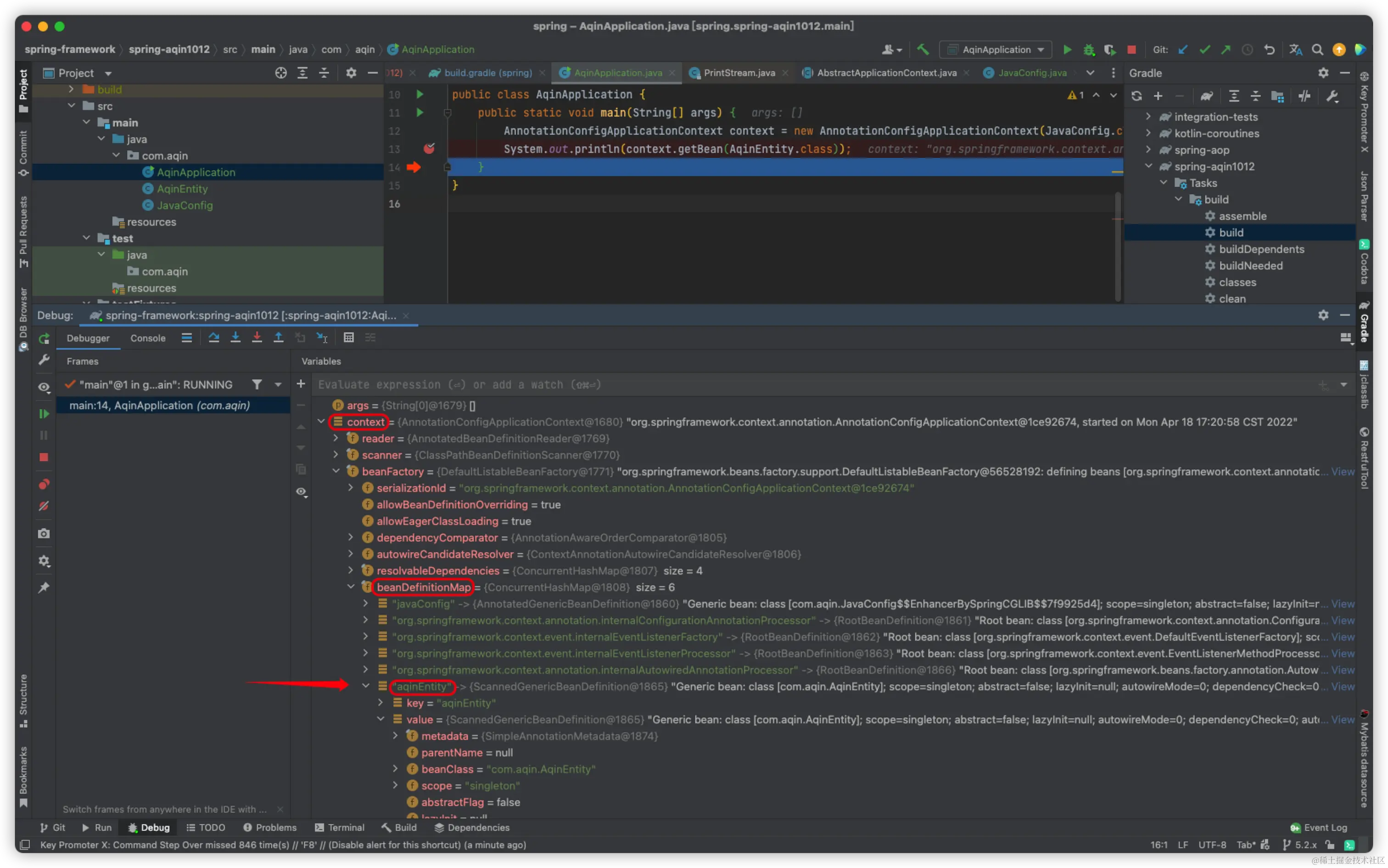This screenshot has width=1388, height=868.
Task: Click the View link on the javaConfig row
Action: click(x=1342, y=603)
